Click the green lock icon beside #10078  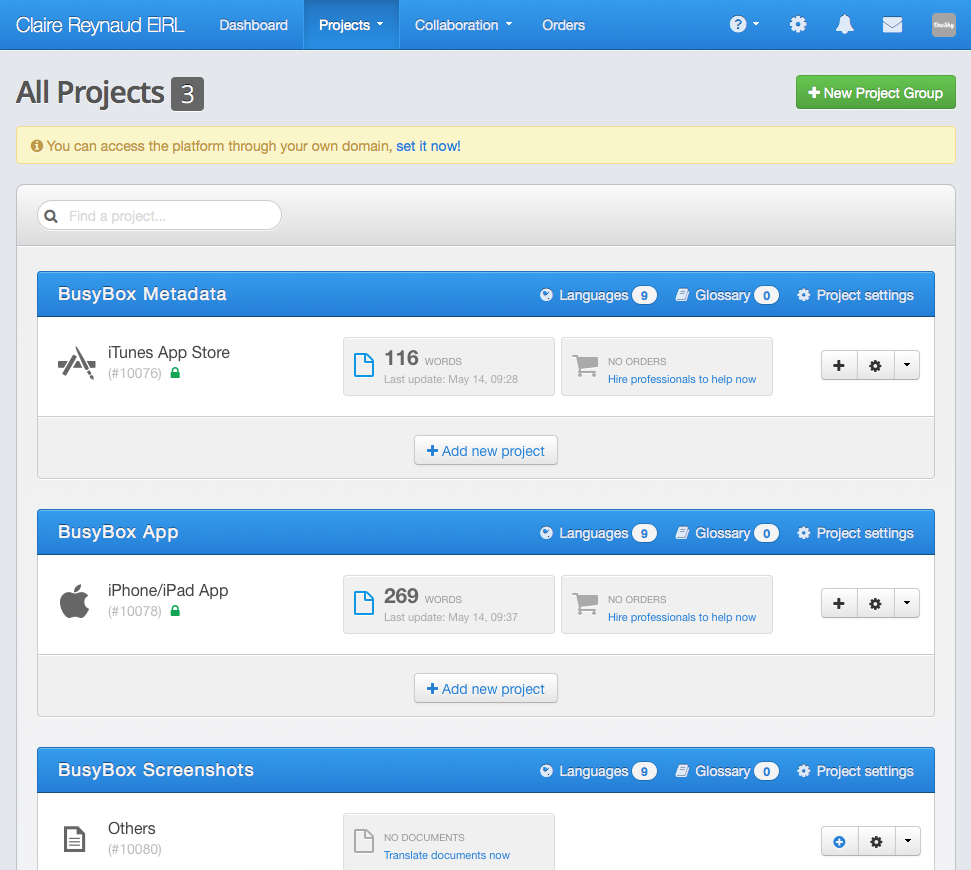pyautogui.click(x=175, y=611)
